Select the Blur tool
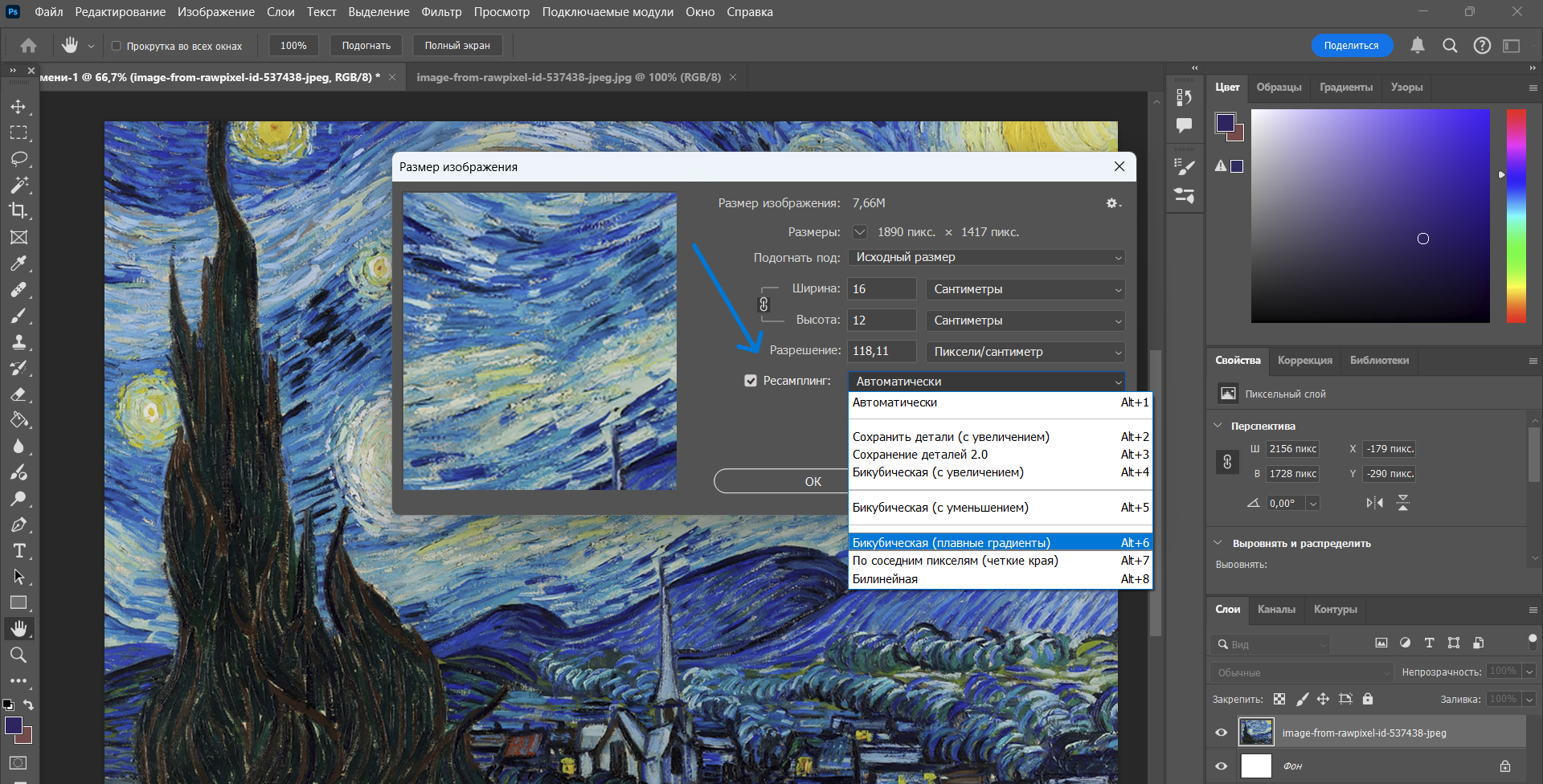 pos(18,446)
